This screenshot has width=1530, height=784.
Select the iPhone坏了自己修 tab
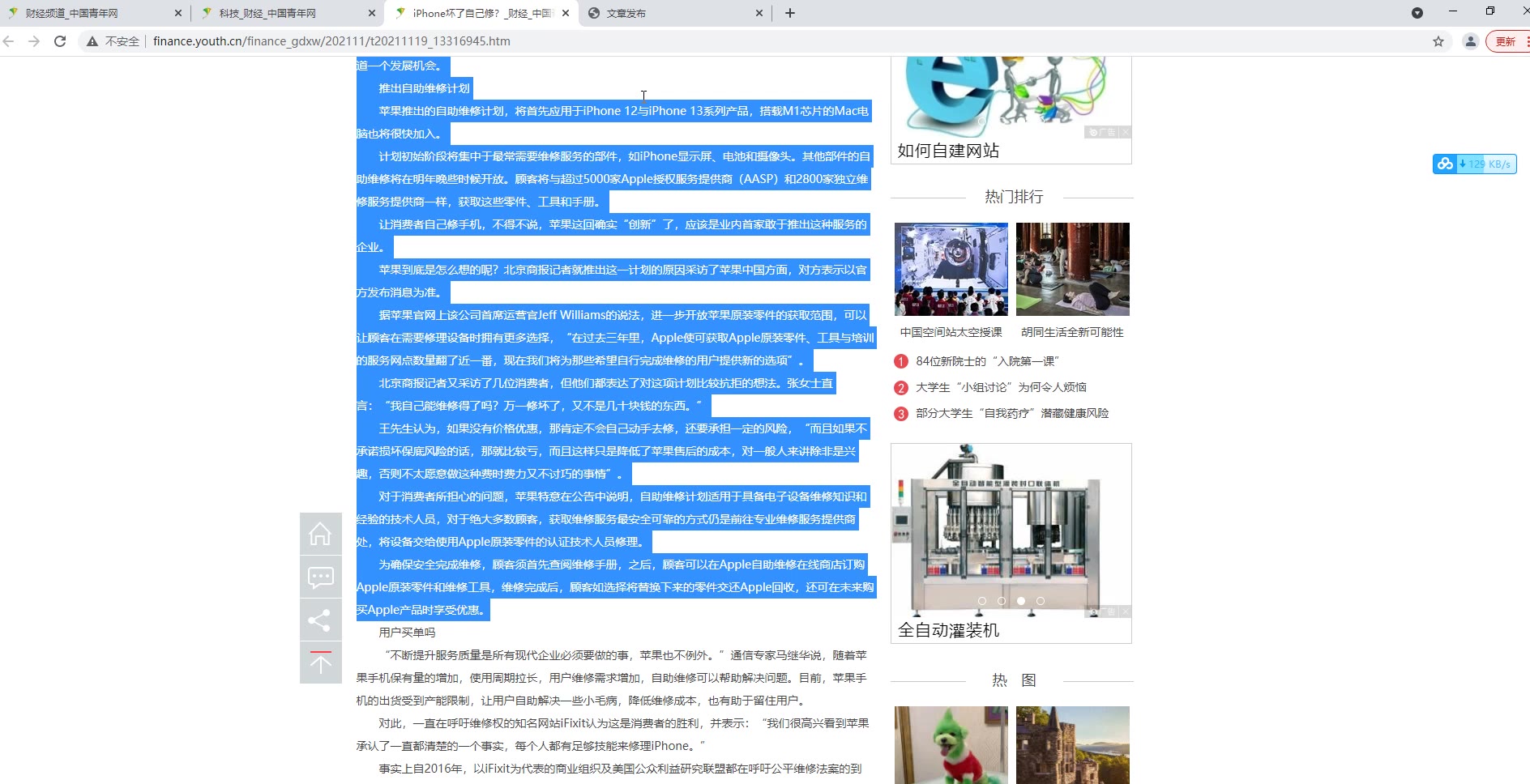[x=482, y=14]
